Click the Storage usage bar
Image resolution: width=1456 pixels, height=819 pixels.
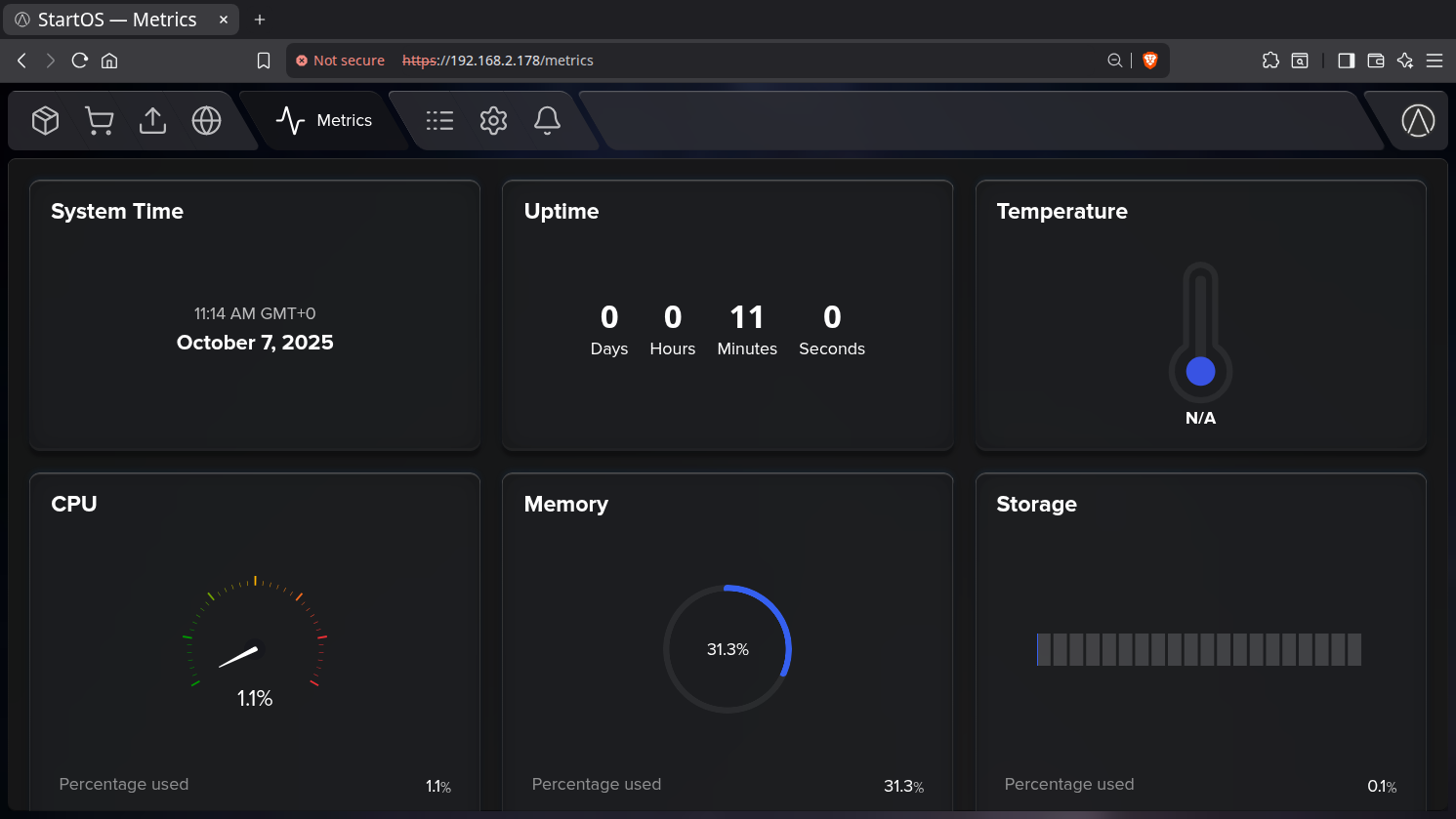(x=1199, y=649)
